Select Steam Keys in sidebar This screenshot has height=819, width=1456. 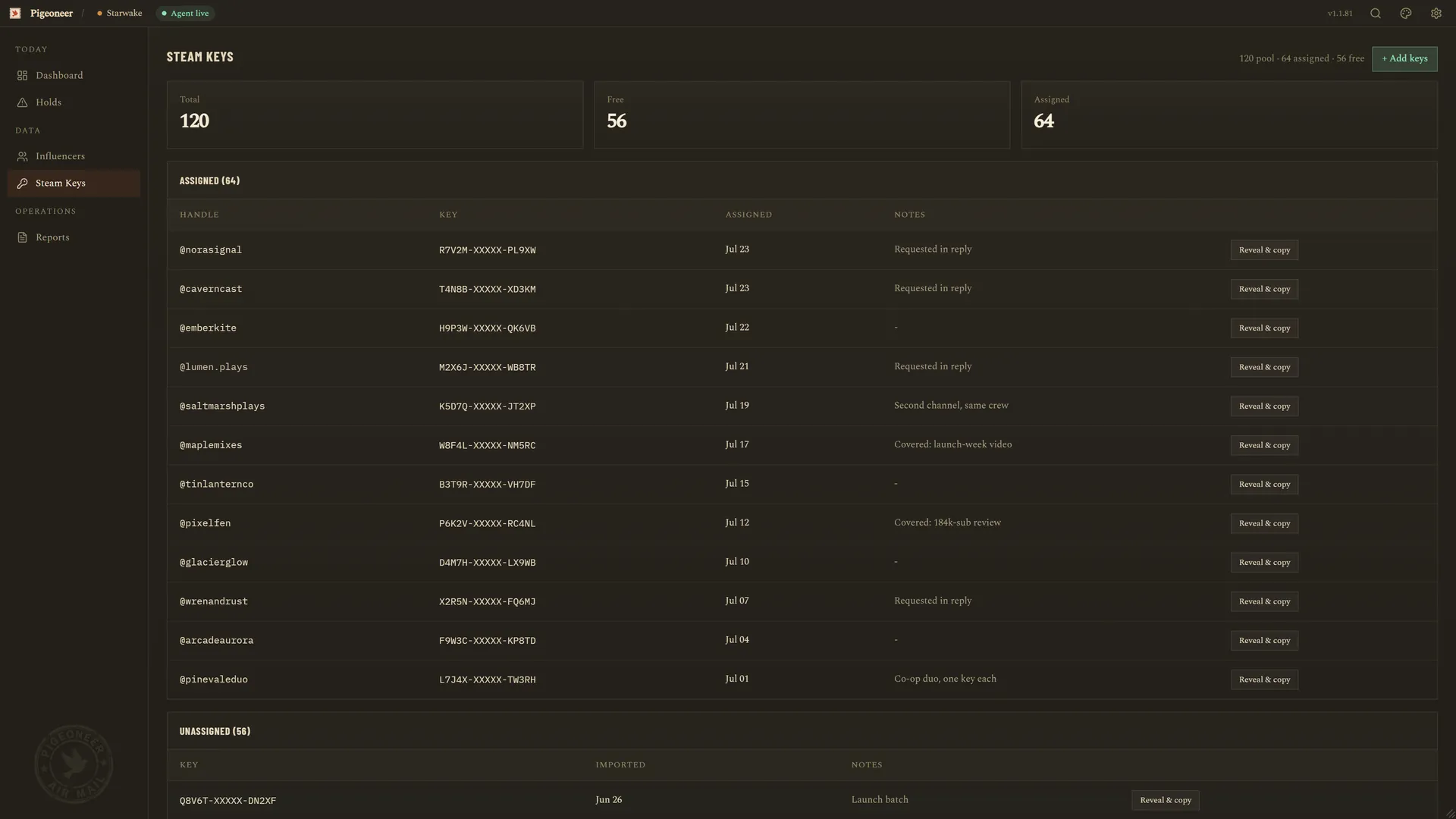[x=74, y=184]
